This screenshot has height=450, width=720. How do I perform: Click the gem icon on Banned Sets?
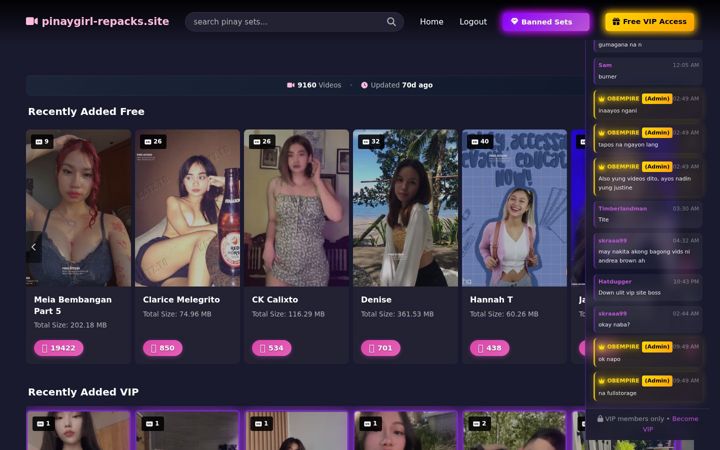(x=514, y=21)
